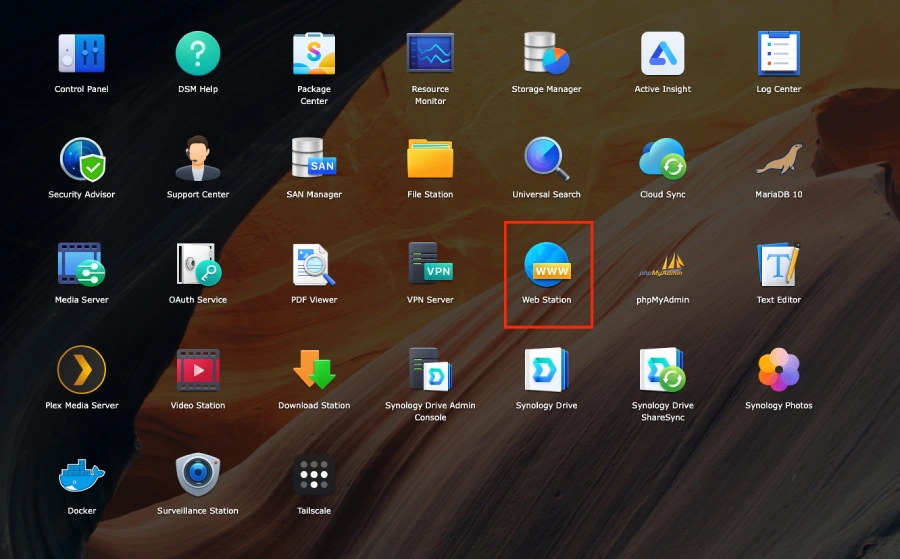Open OAuth Service
Screen dimensions: 900x559
click(x=197, y=264)
